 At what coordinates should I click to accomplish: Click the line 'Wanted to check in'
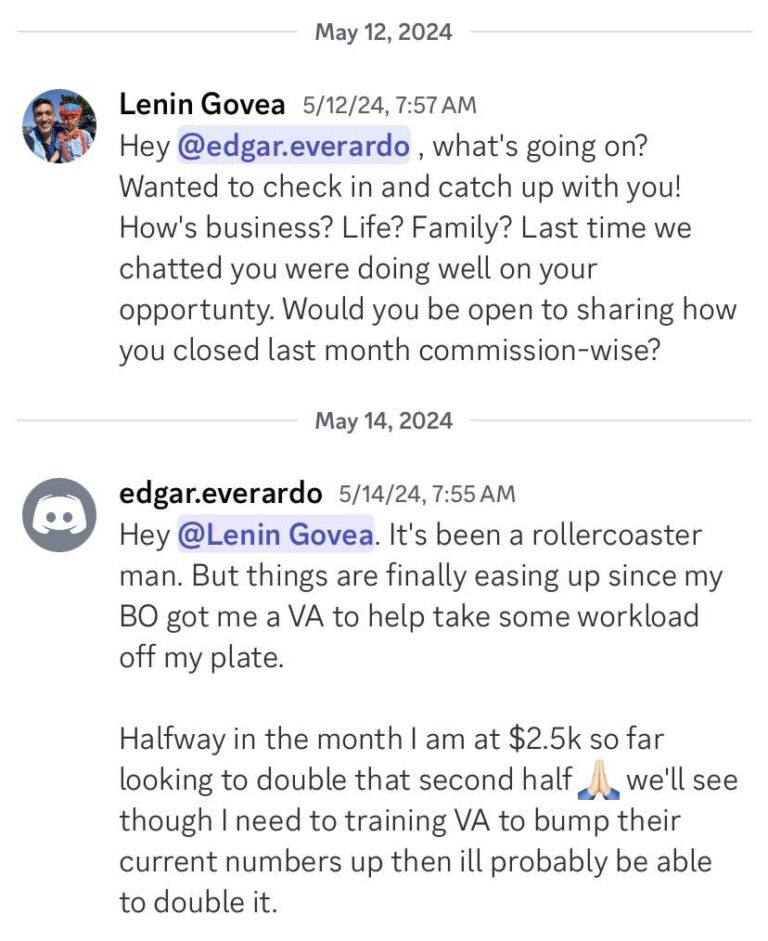pyautogui.click(x=400, y=187)
